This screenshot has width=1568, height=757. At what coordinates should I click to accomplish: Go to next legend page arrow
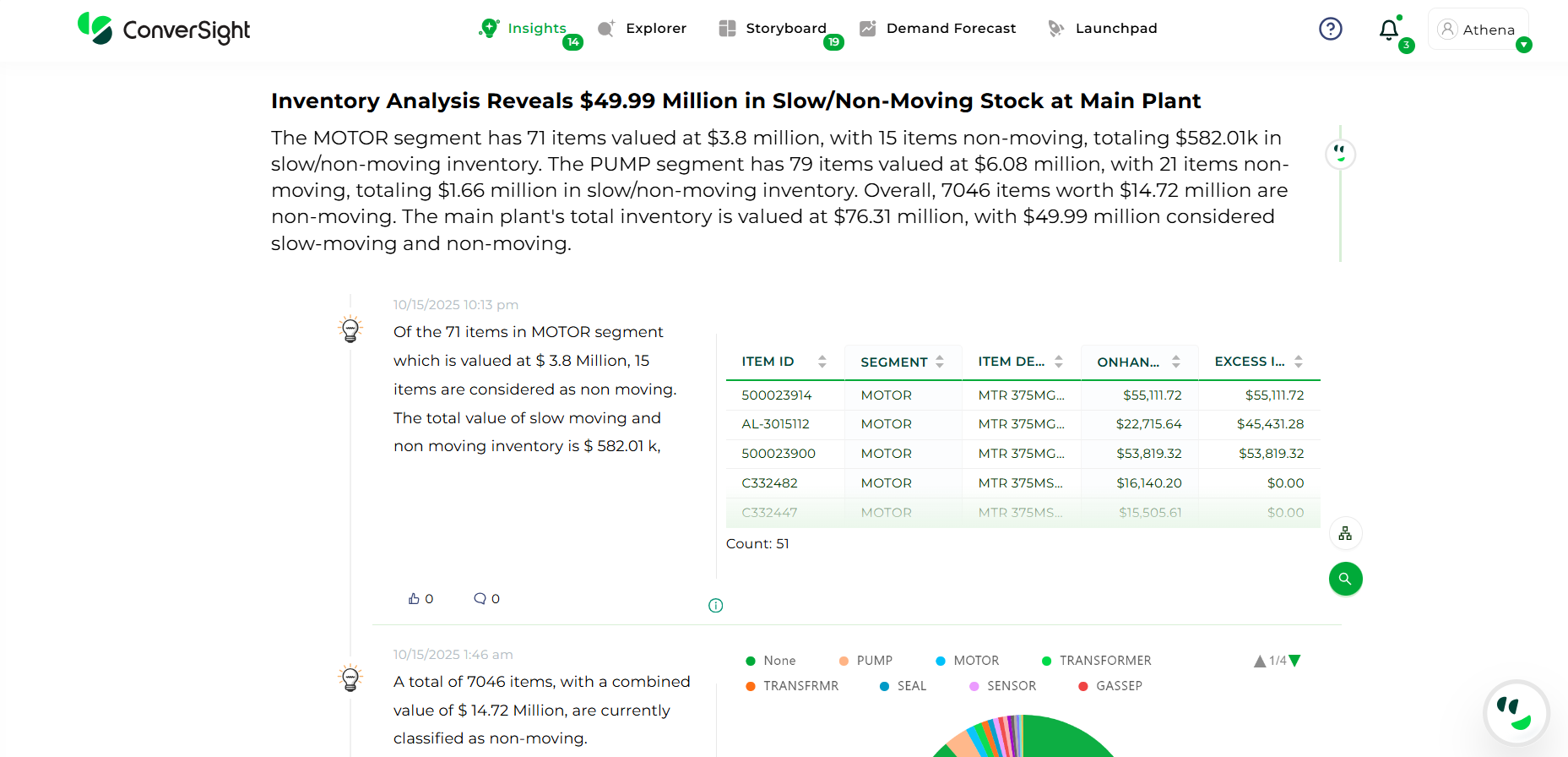tap(1295, 661)
